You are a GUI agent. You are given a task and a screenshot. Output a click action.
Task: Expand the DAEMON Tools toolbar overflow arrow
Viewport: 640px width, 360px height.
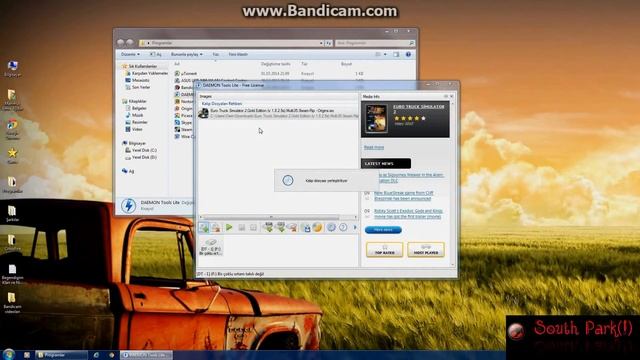(x=355, y=227)
